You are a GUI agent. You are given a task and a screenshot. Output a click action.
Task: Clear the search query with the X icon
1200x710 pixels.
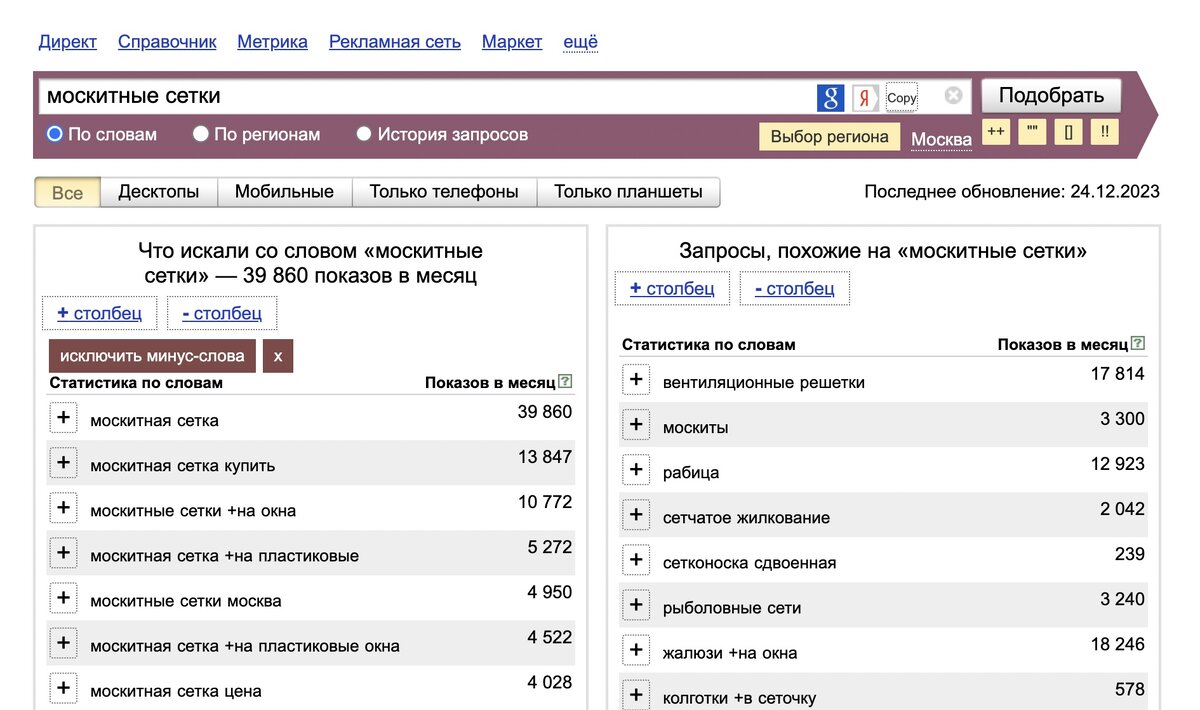[x=953, y=96]
